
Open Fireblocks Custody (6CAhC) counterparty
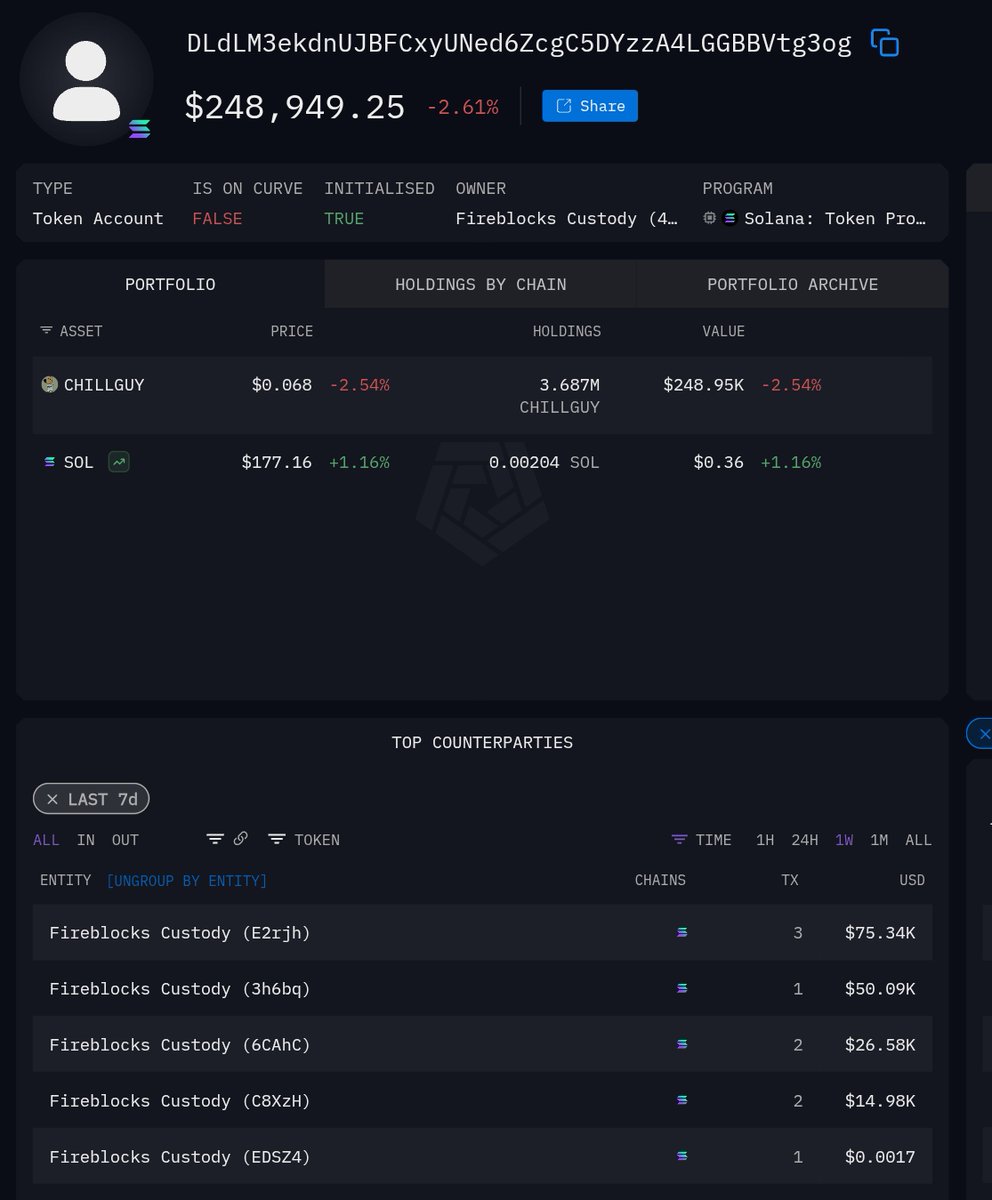(180, 1045)
